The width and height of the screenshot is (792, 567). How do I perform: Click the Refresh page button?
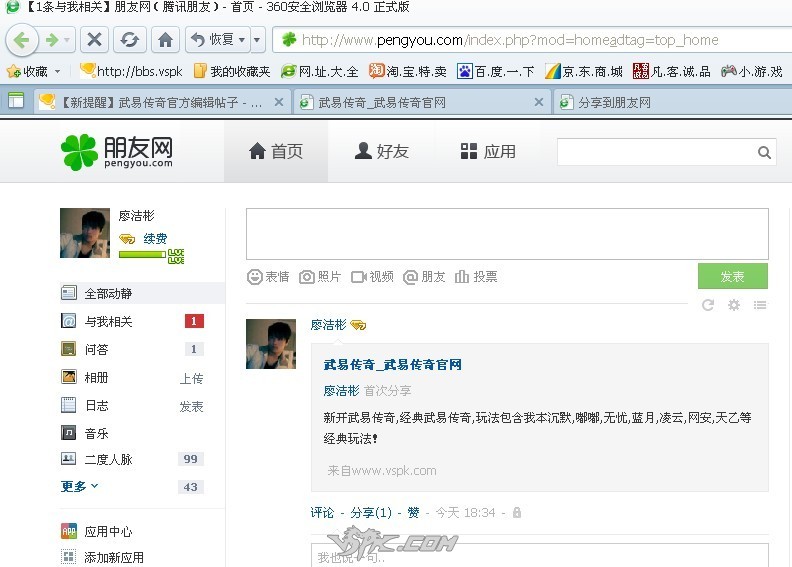129,39
